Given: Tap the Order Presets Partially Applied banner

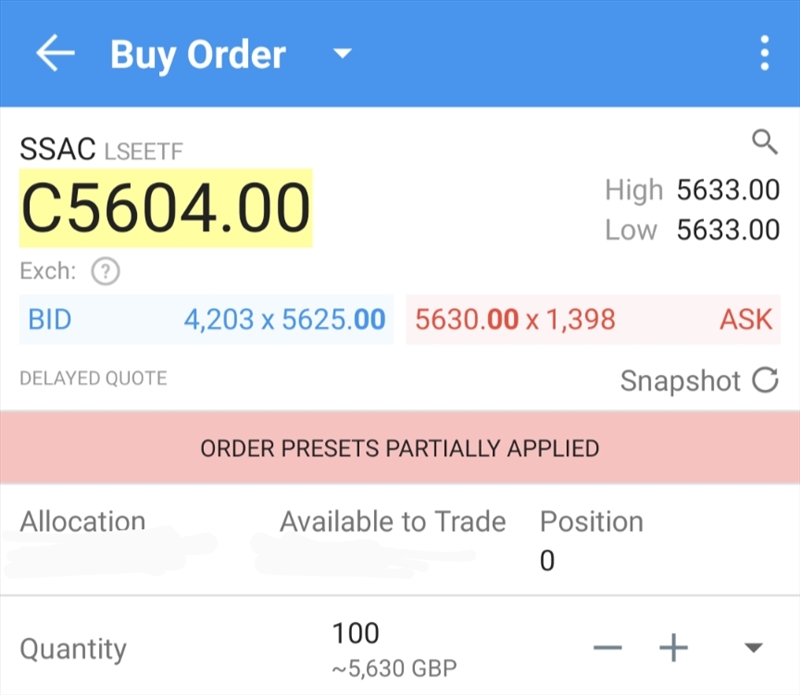Looking at the screenshot, I should click(400, 447).
